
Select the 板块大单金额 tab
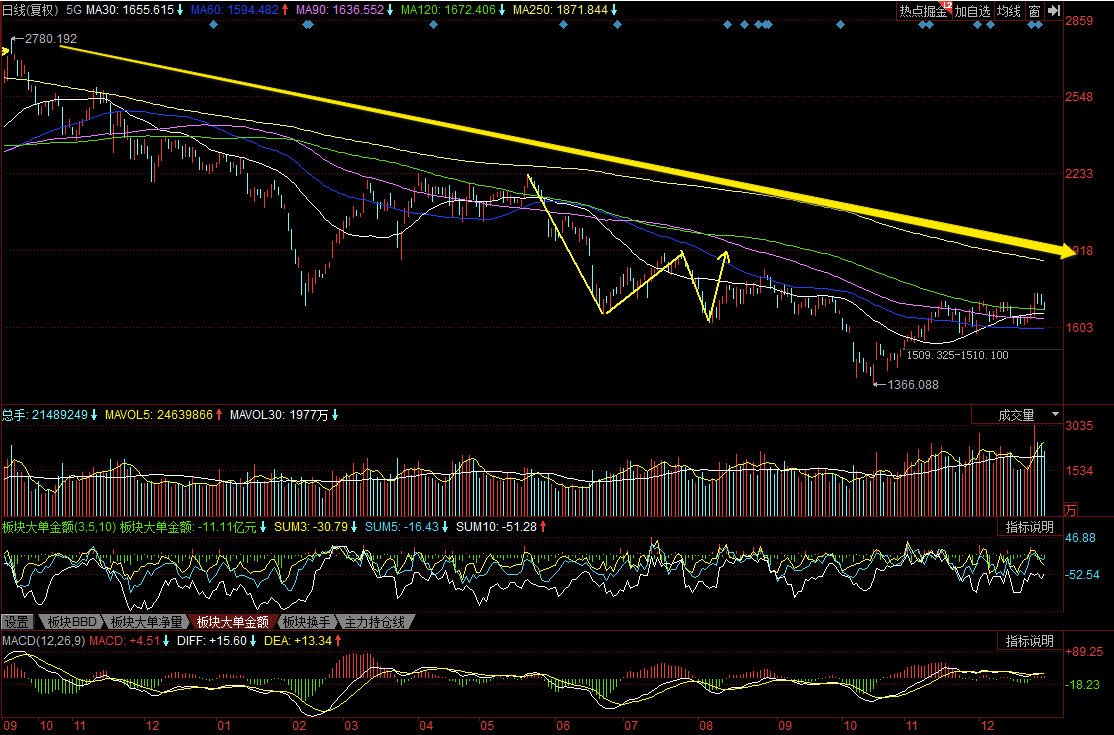click(x=231, y=622)
